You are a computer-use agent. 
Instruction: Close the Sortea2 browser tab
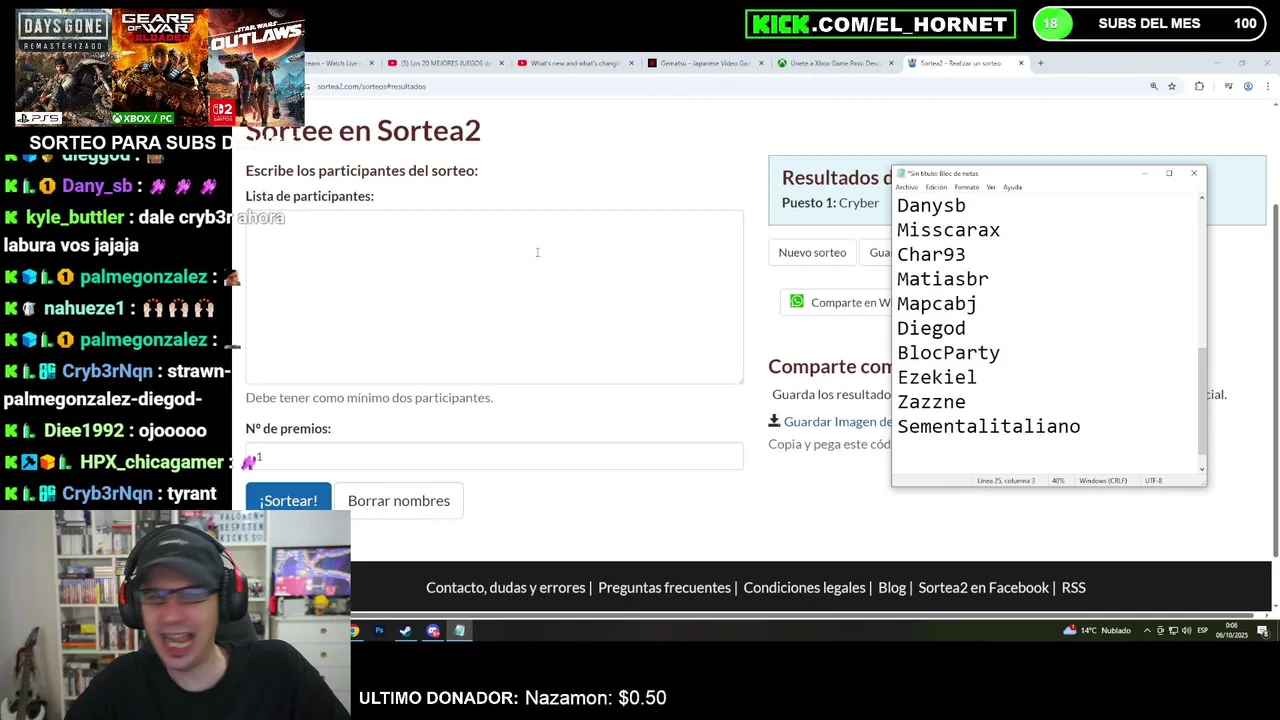tap(1021, 63)
